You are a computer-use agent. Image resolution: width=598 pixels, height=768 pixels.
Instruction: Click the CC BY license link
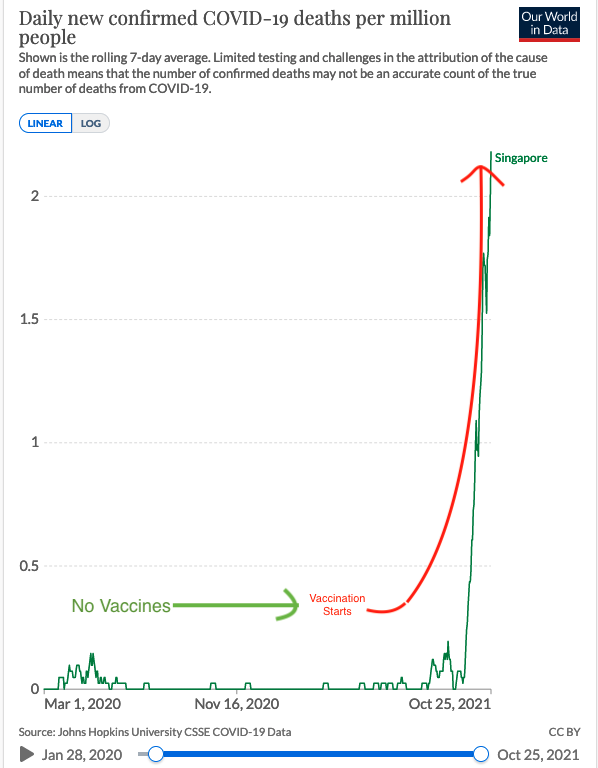point(564,732)
